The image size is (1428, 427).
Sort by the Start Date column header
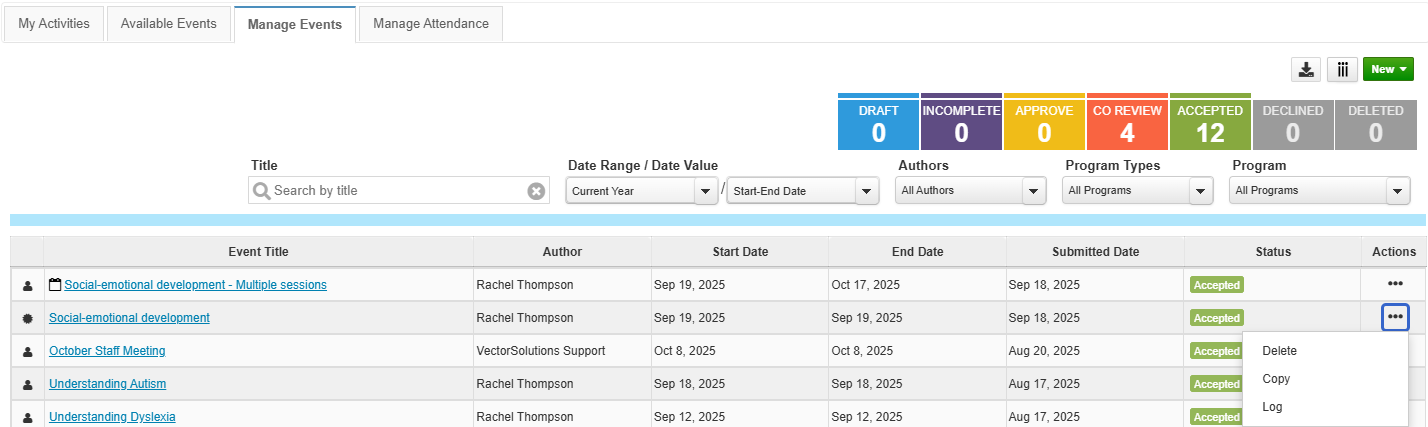(740, 252)
